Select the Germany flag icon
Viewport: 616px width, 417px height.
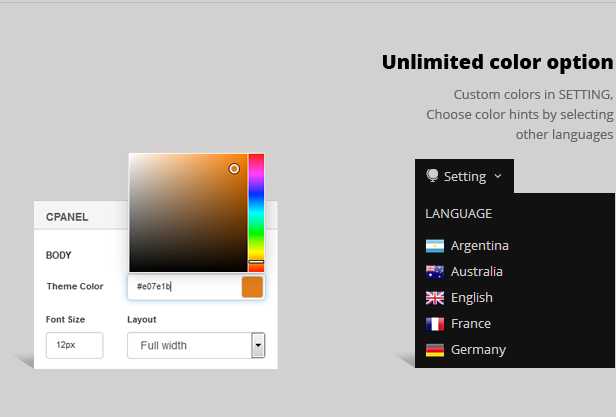435,350
